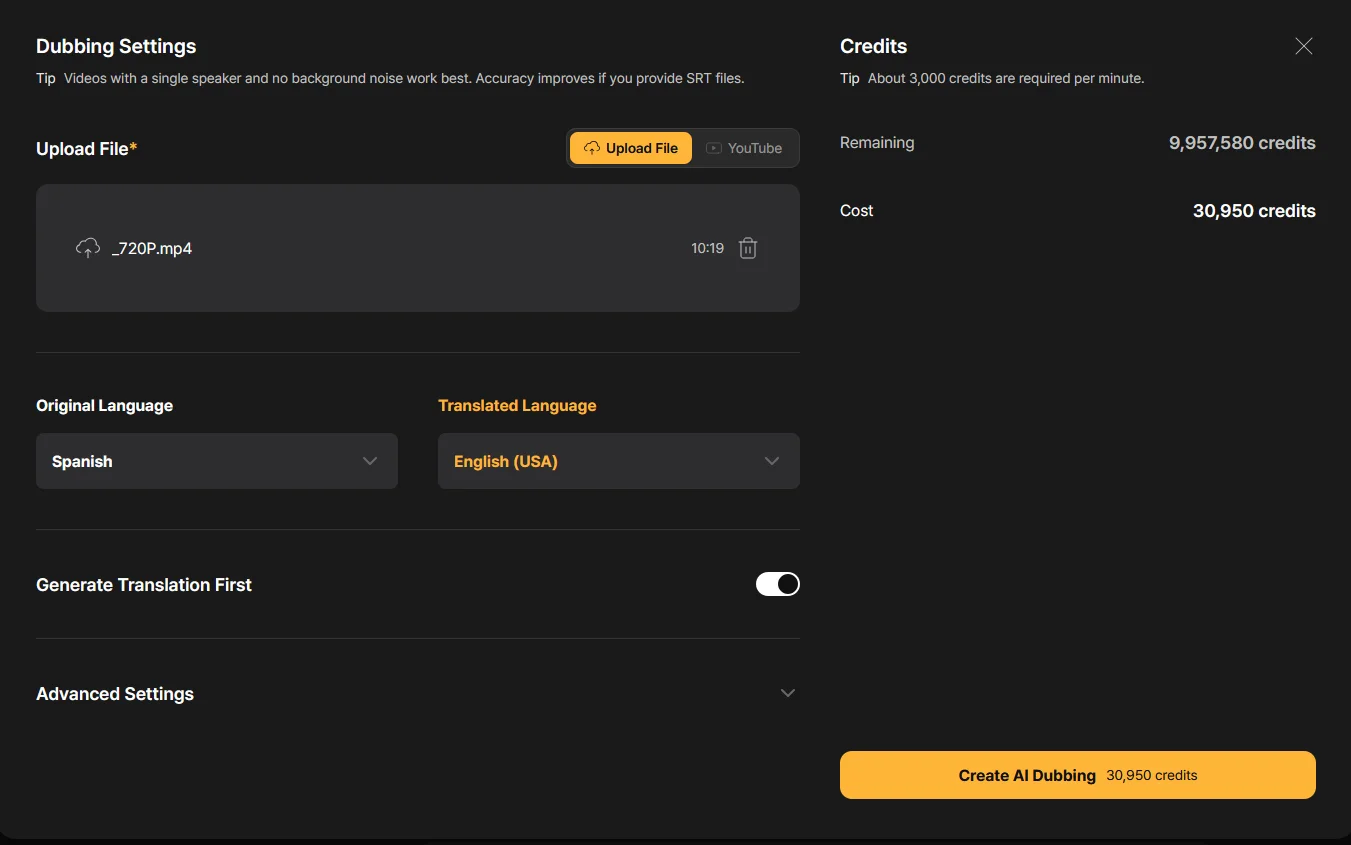The height and width of the screenshot is (845, 1351).
Task: Switch to the YouTube source tab
Action: [x=745, y=148]
